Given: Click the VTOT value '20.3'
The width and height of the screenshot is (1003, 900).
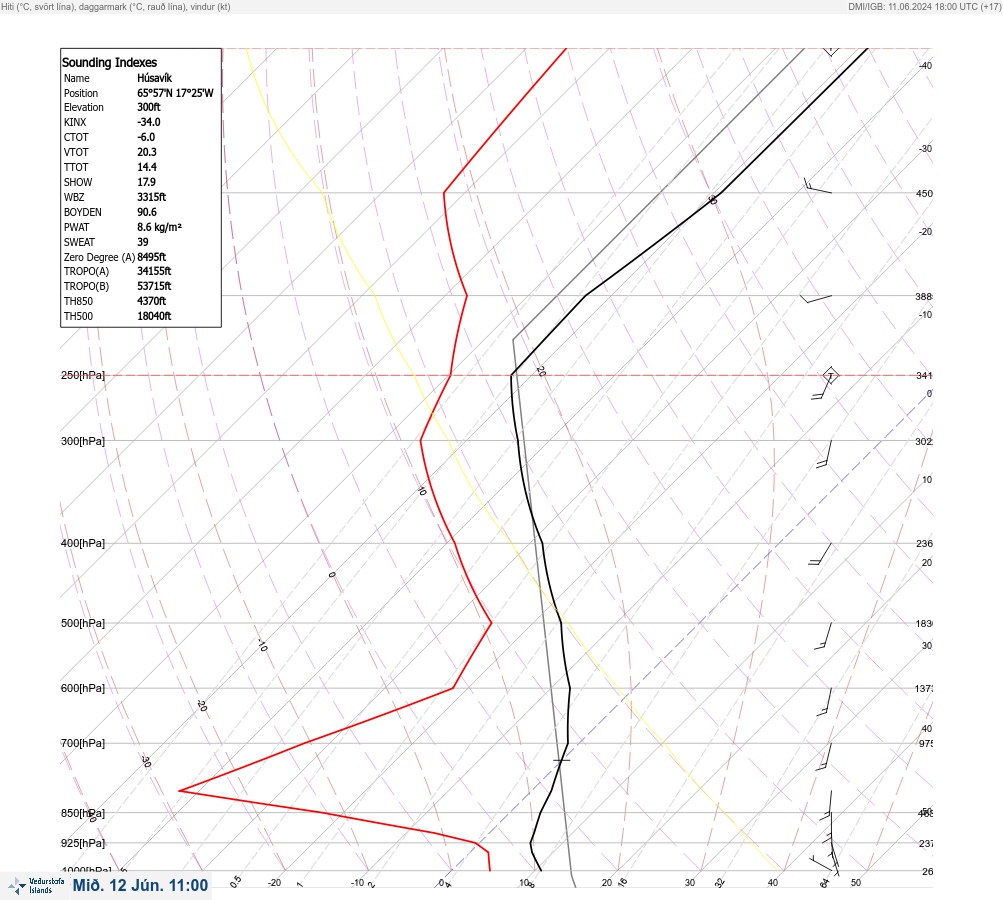Looking at the screenshot, I should [x=146, y=152].
